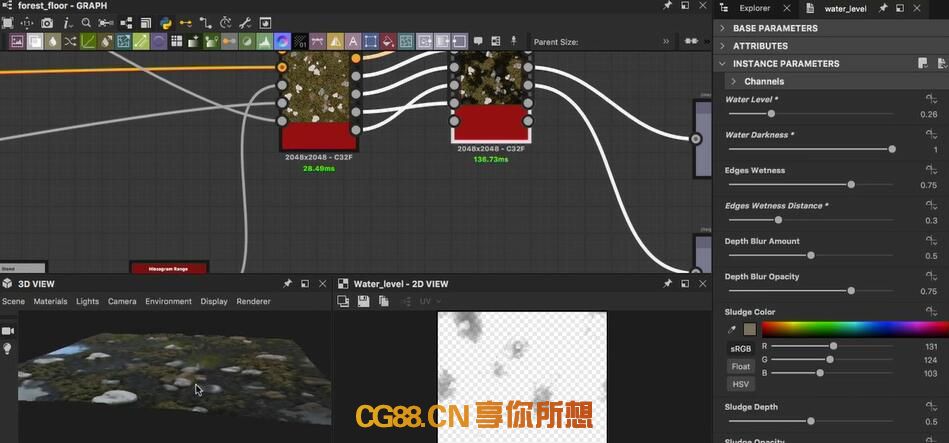
Task: Add a Blend node from the toolbar
Action: 35,41
